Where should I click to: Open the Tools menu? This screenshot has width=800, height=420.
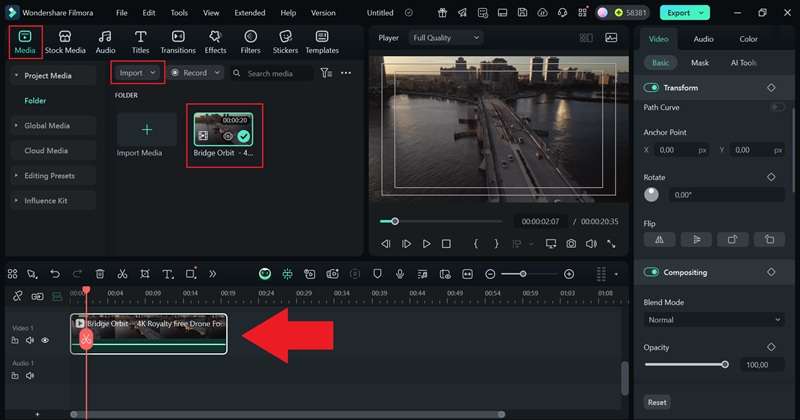coord(179,13)
